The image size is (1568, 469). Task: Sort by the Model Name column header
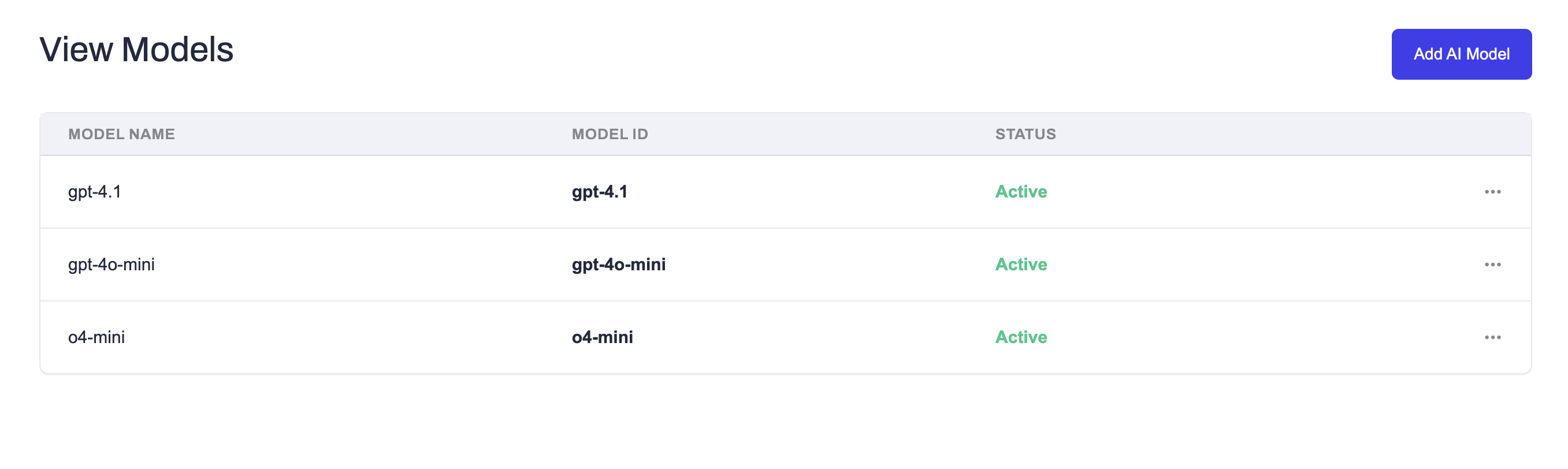pyautogui.click(x=121, y=134)
